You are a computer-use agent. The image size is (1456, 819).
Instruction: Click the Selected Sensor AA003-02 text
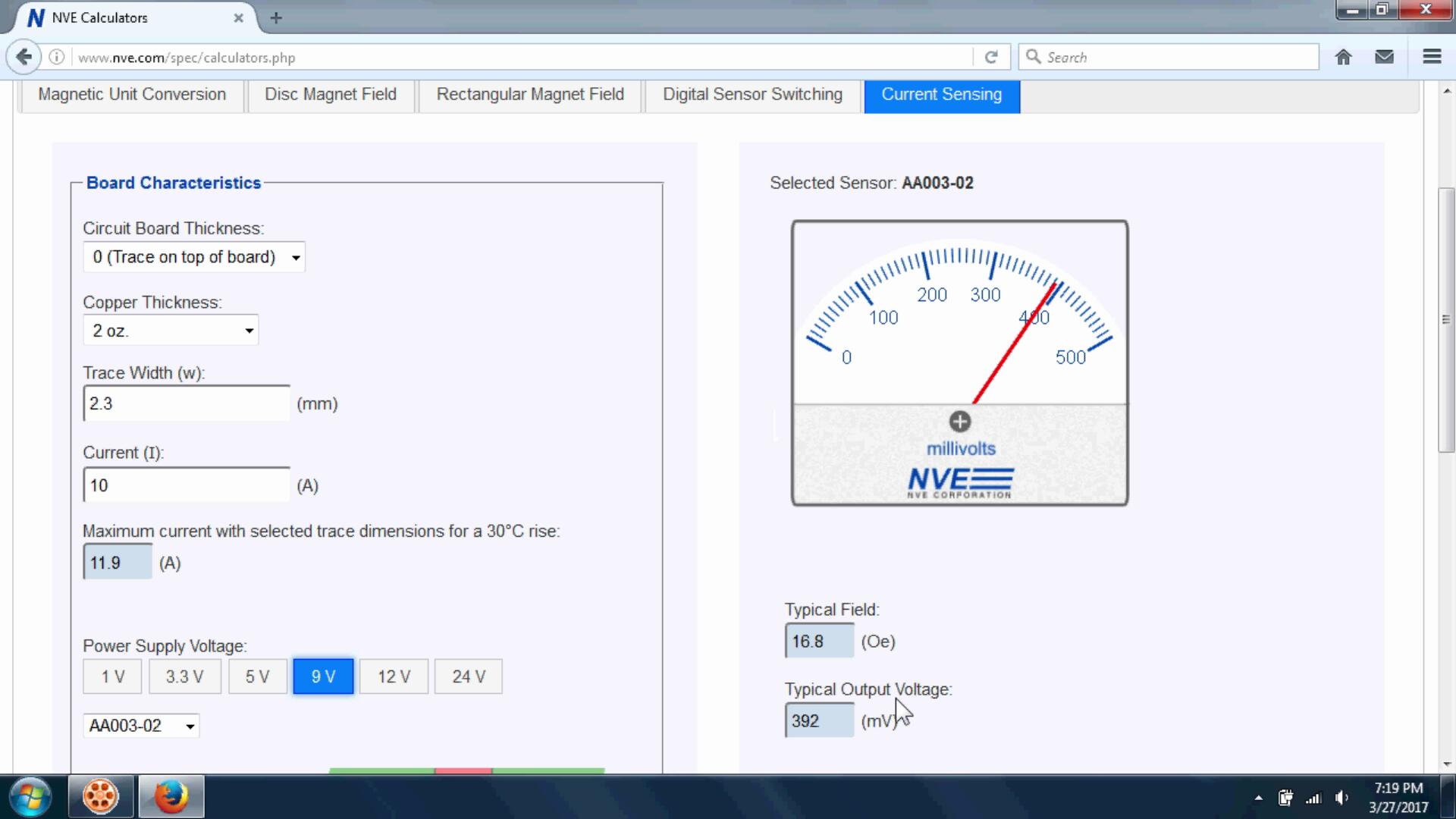871,183
